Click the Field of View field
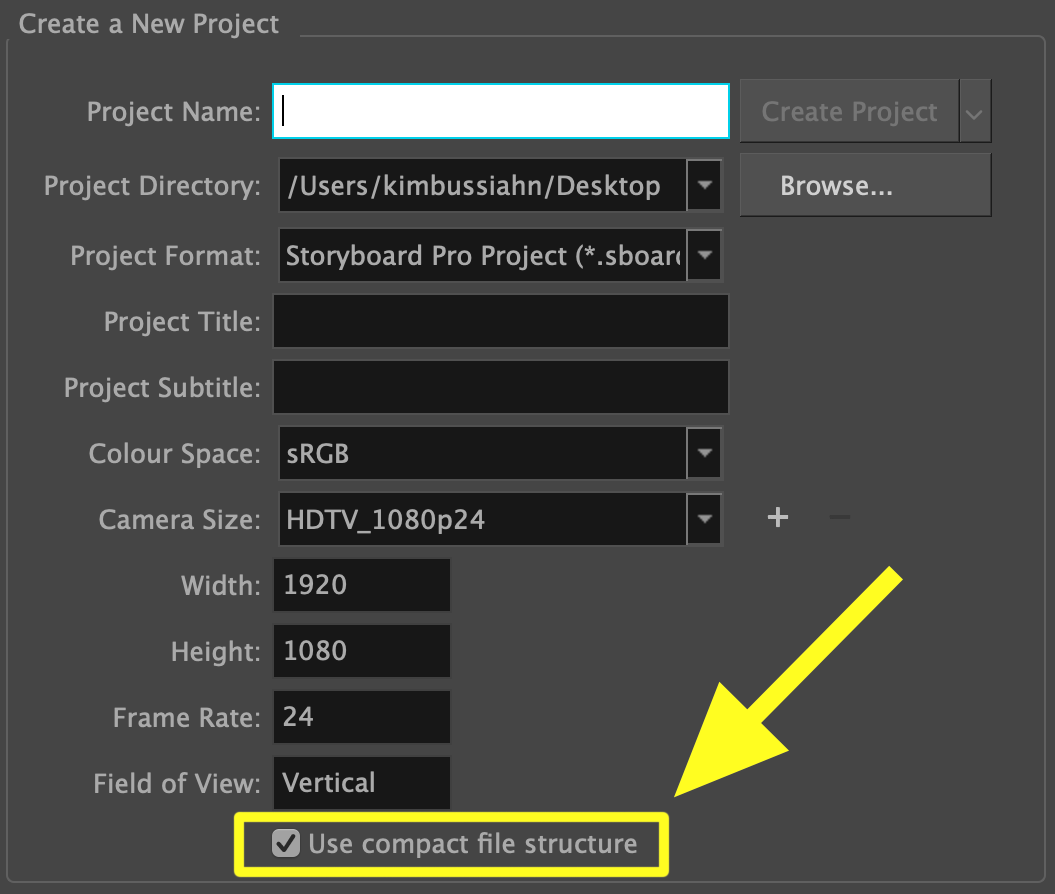This screenshot has width=1055, height=894. click(x=361, y=783)
